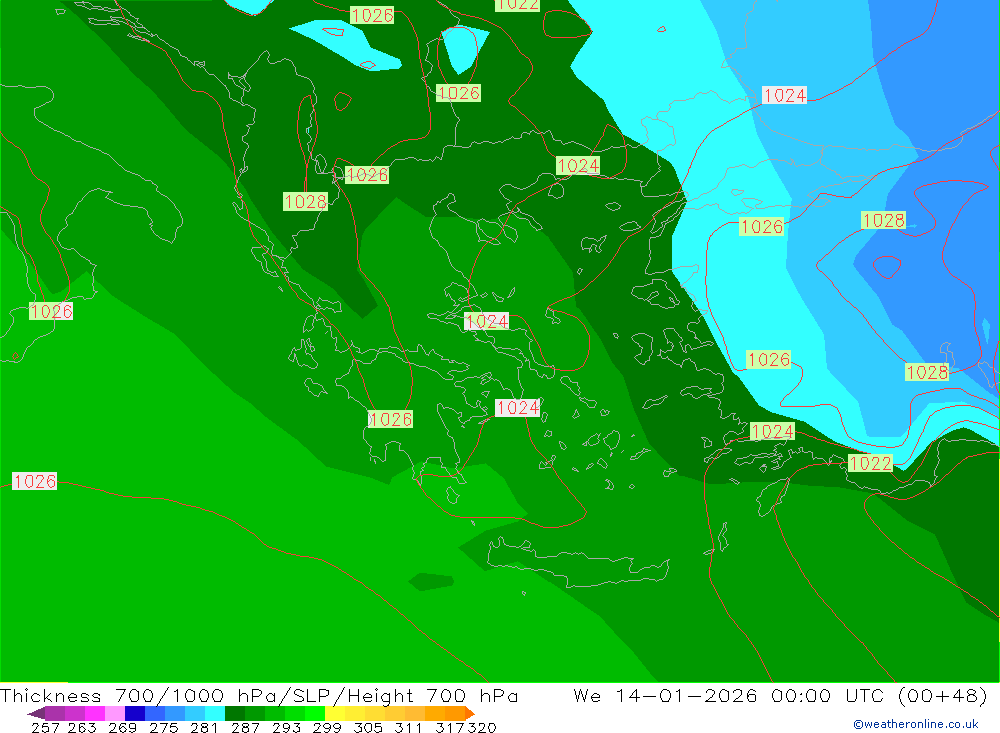Click the 1026 label on the left edge over the sea

(x=35, y=481)
